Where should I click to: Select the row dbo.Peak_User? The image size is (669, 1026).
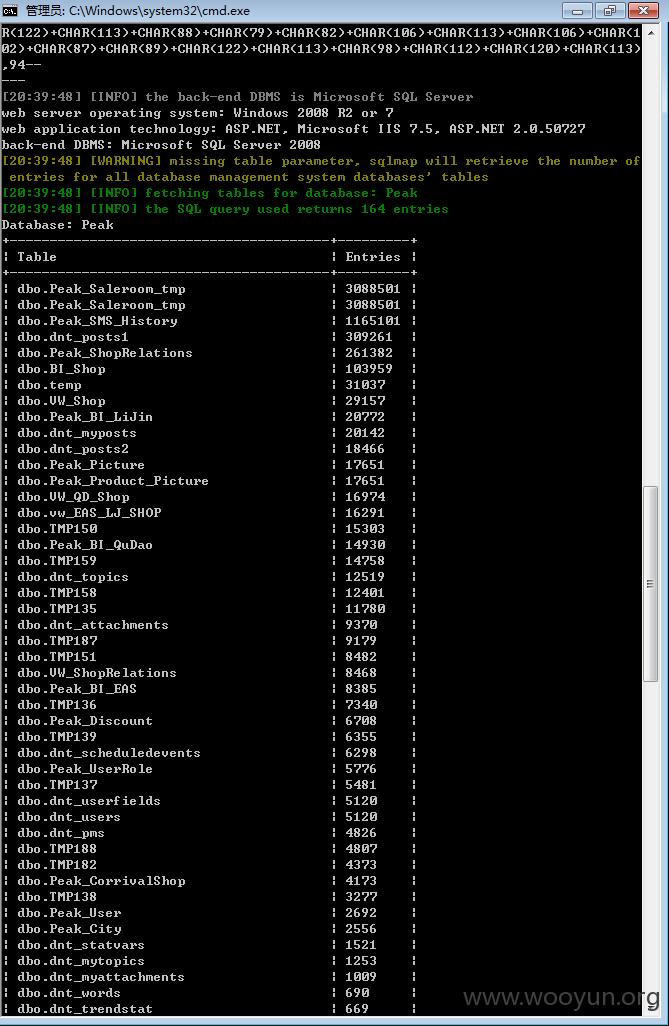pyautogui.click(x=209, y=913)
